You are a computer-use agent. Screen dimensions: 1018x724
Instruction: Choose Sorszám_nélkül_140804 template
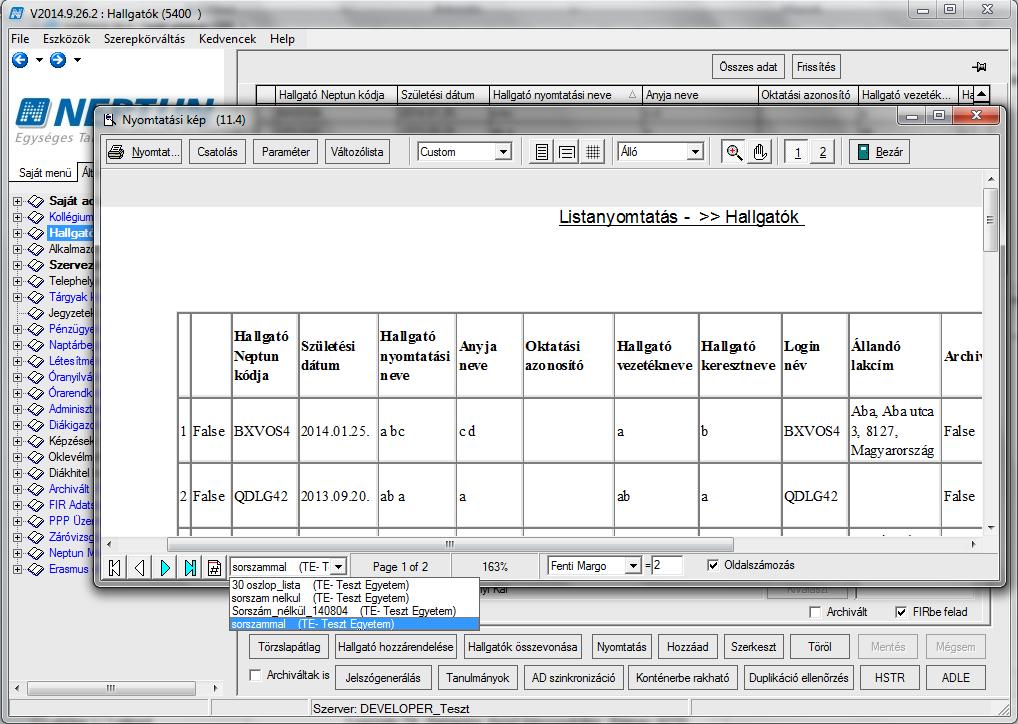[354, 611]
